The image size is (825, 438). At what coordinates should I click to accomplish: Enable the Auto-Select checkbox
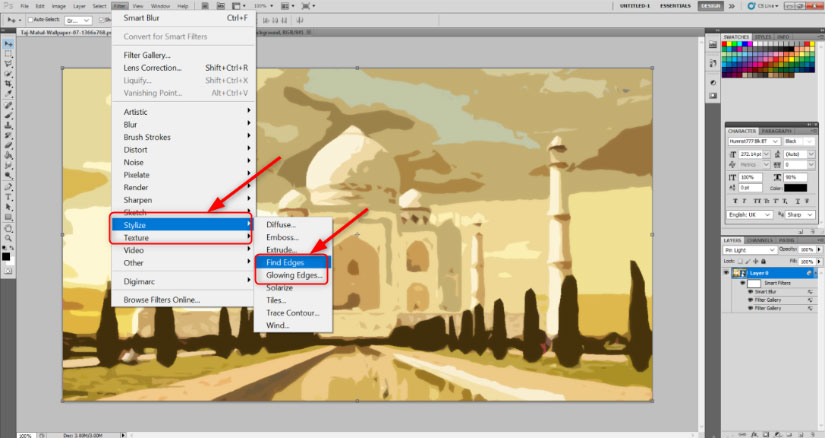click(30, 19)
